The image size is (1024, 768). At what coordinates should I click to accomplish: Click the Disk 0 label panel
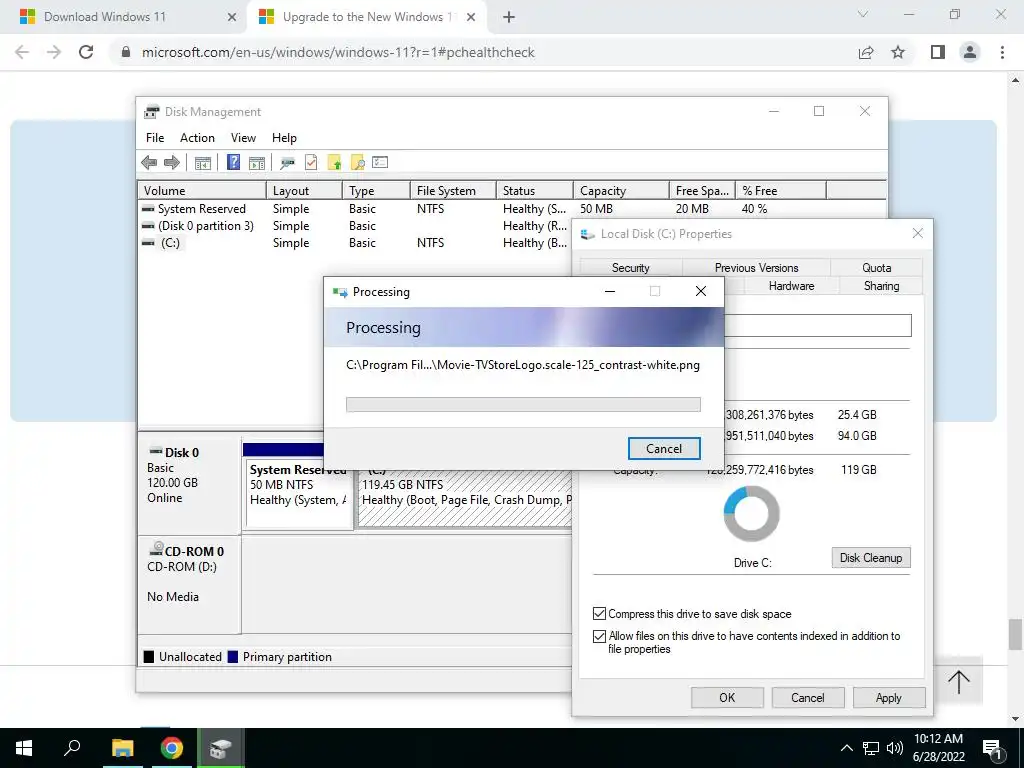tap(189, 482)
